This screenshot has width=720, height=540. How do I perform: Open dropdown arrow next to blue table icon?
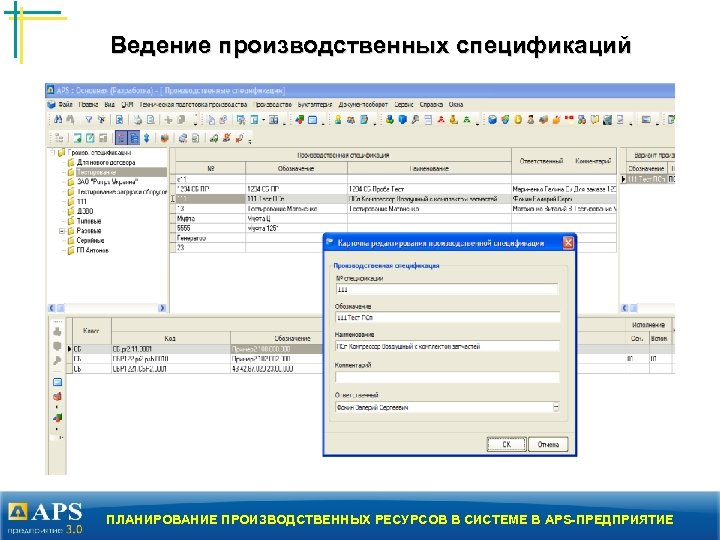click(x=264, y=120)
